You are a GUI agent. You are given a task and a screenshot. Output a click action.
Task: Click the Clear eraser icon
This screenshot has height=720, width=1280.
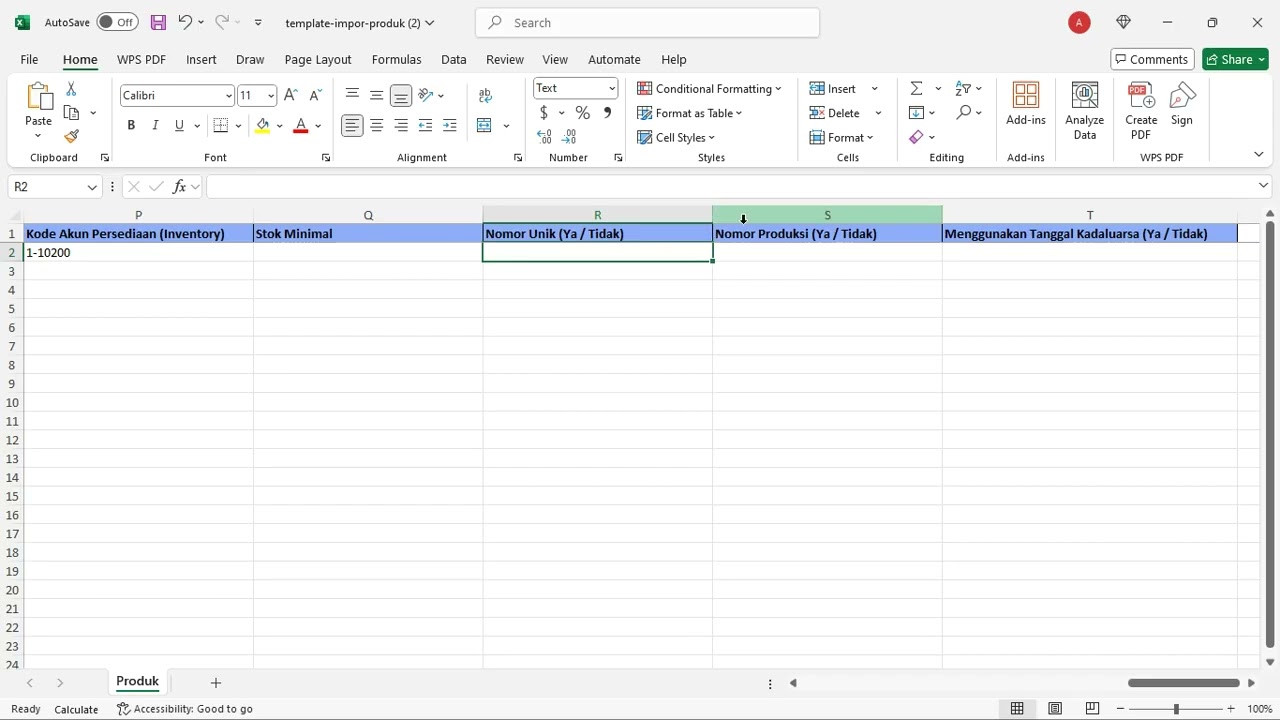click(x=916, y=137)
